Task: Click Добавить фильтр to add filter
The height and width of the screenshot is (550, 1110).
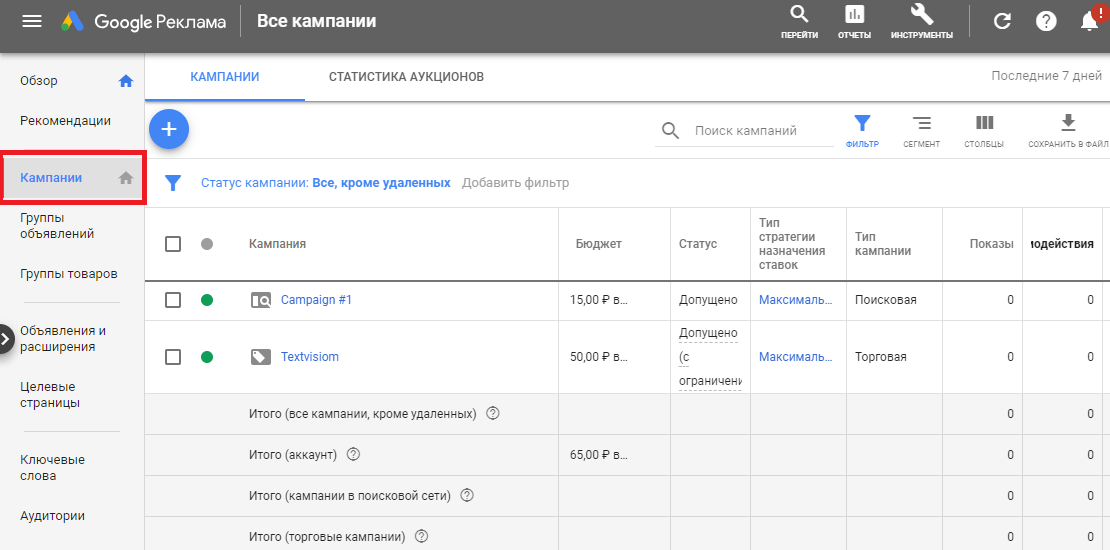Action: click(515, 183)
